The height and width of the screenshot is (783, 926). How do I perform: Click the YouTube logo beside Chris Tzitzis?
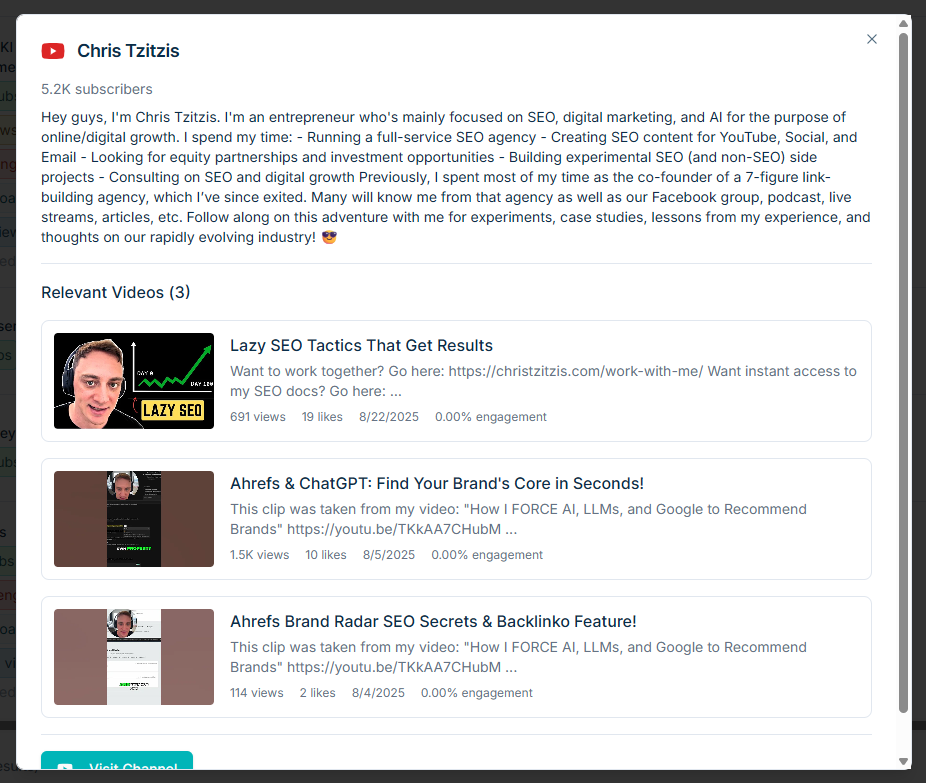53,51
